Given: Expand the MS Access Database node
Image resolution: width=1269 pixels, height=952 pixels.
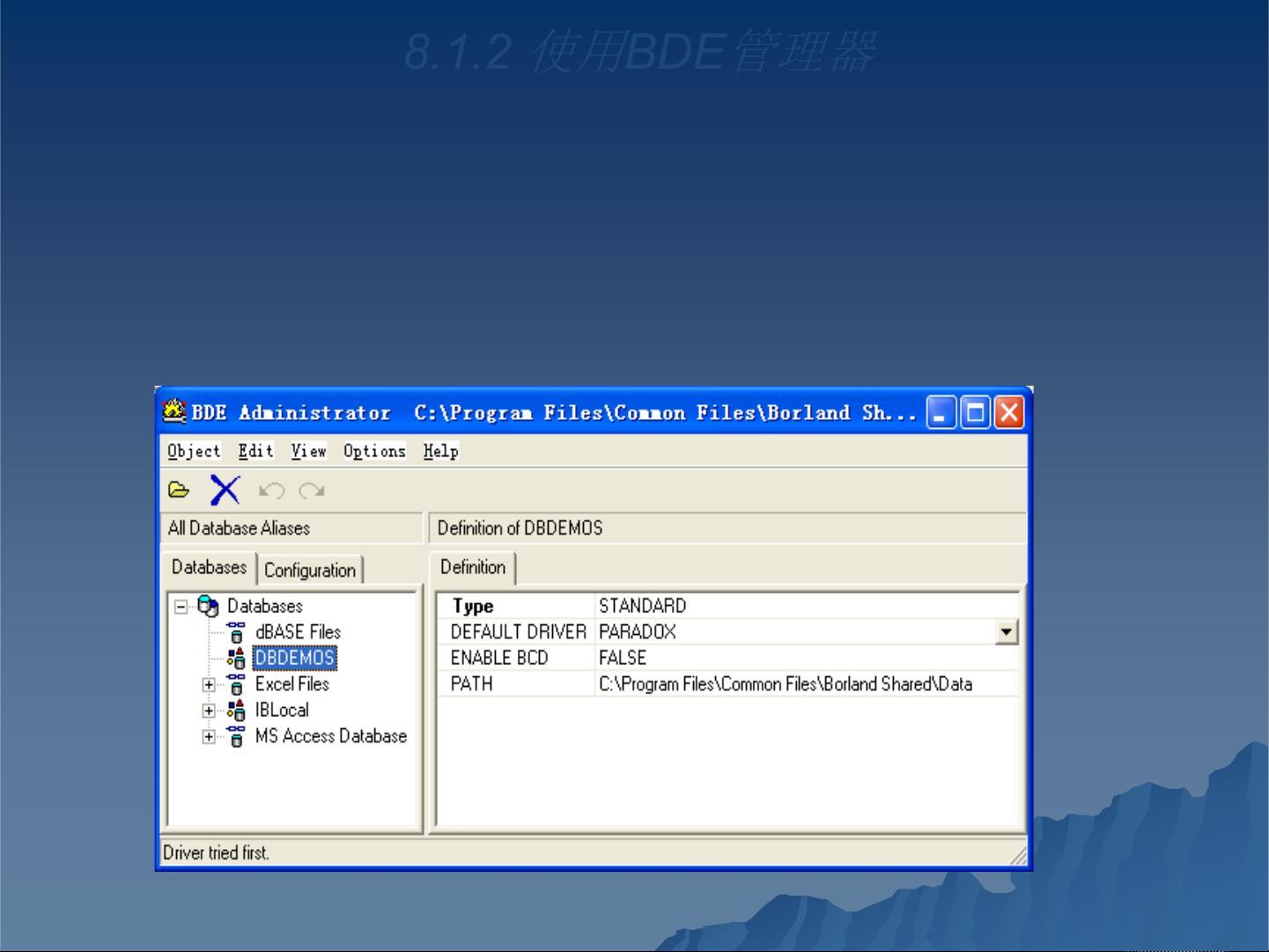Looking at the screenshot, I should [209, 737].
